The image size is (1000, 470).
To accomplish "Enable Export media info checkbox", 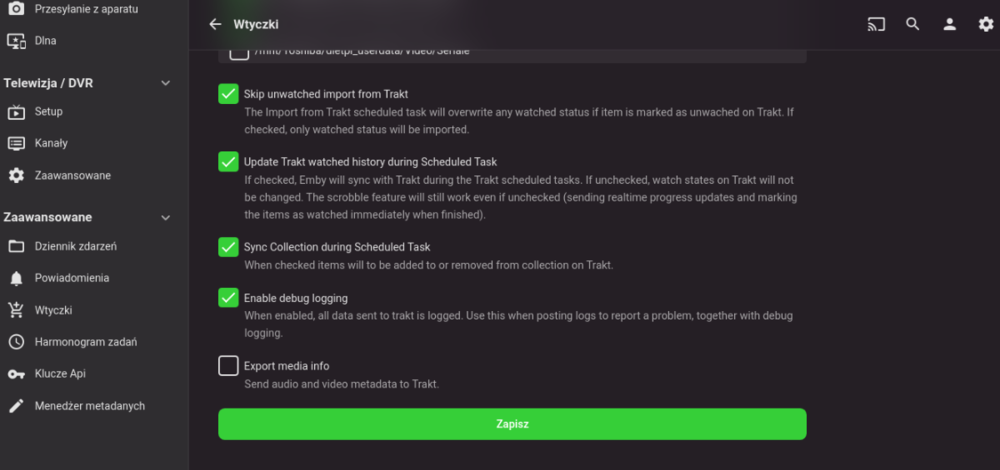I will coord(228,366).
